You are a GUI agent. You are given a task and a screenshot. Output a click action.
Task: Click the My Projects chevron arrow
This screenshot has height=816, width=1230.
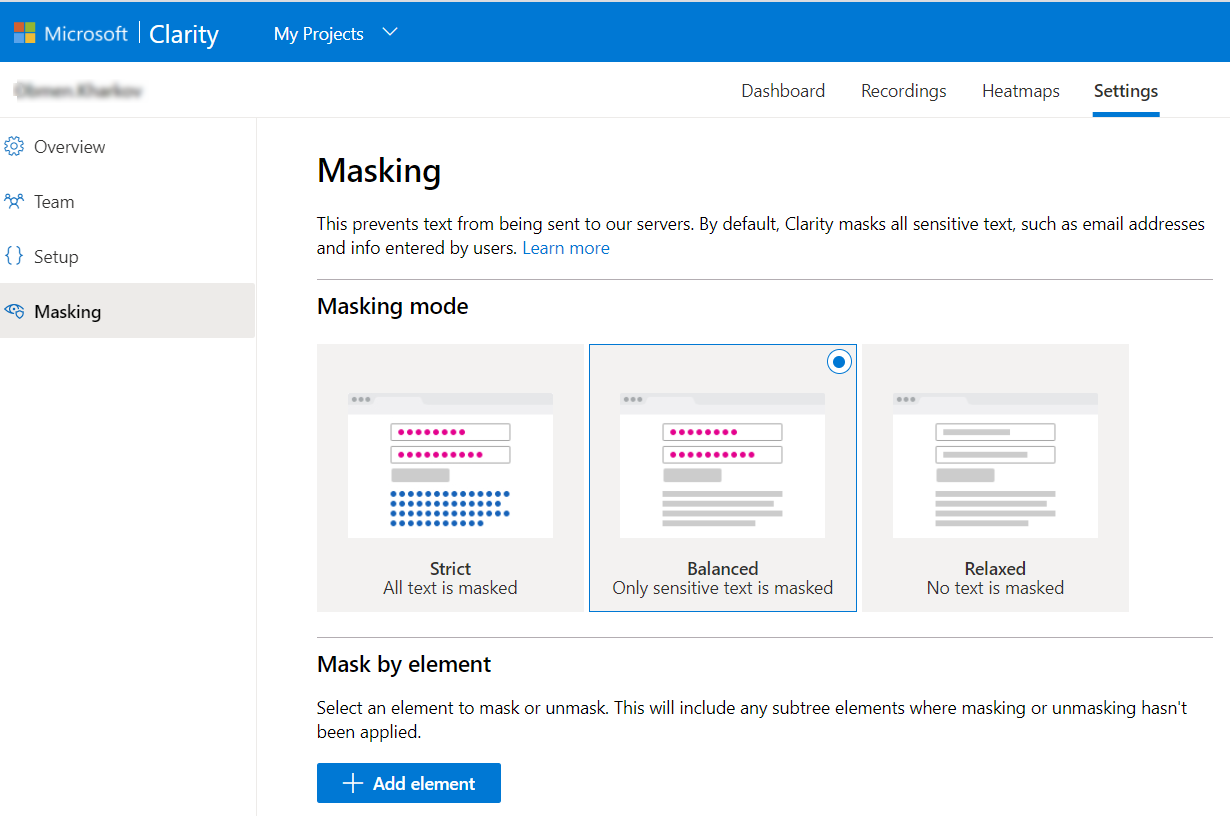tap(390, 32)
